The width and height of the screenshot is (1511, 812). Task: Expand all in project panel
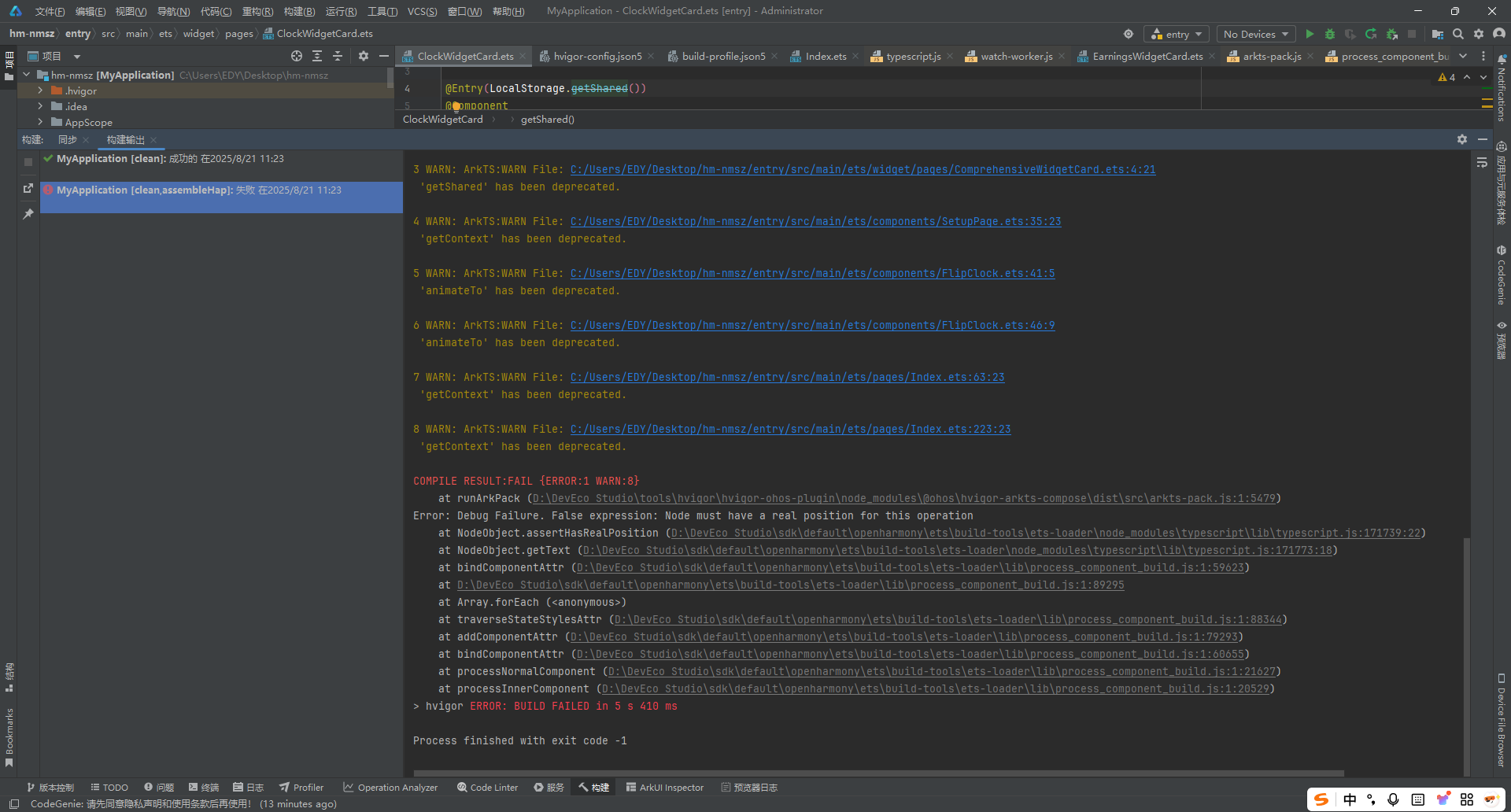click(x=317, y=56)
